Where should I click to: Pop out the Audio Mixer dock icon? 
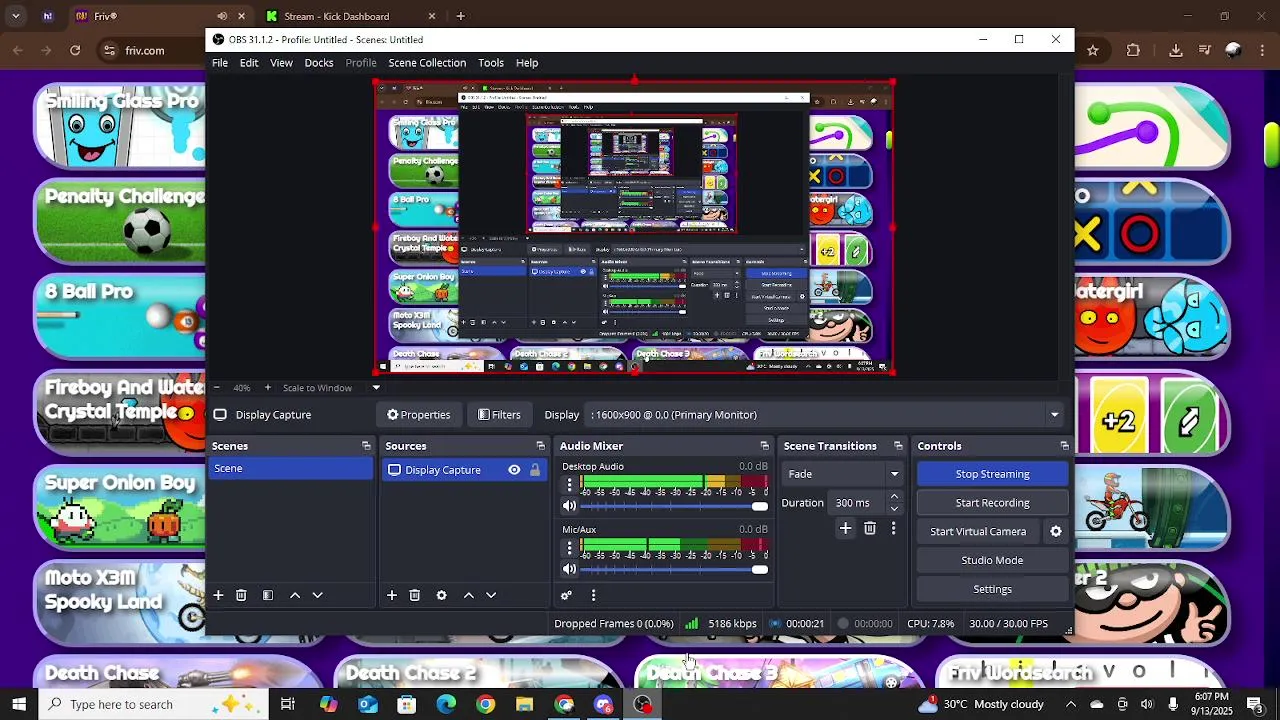click(x=765, y=446)
